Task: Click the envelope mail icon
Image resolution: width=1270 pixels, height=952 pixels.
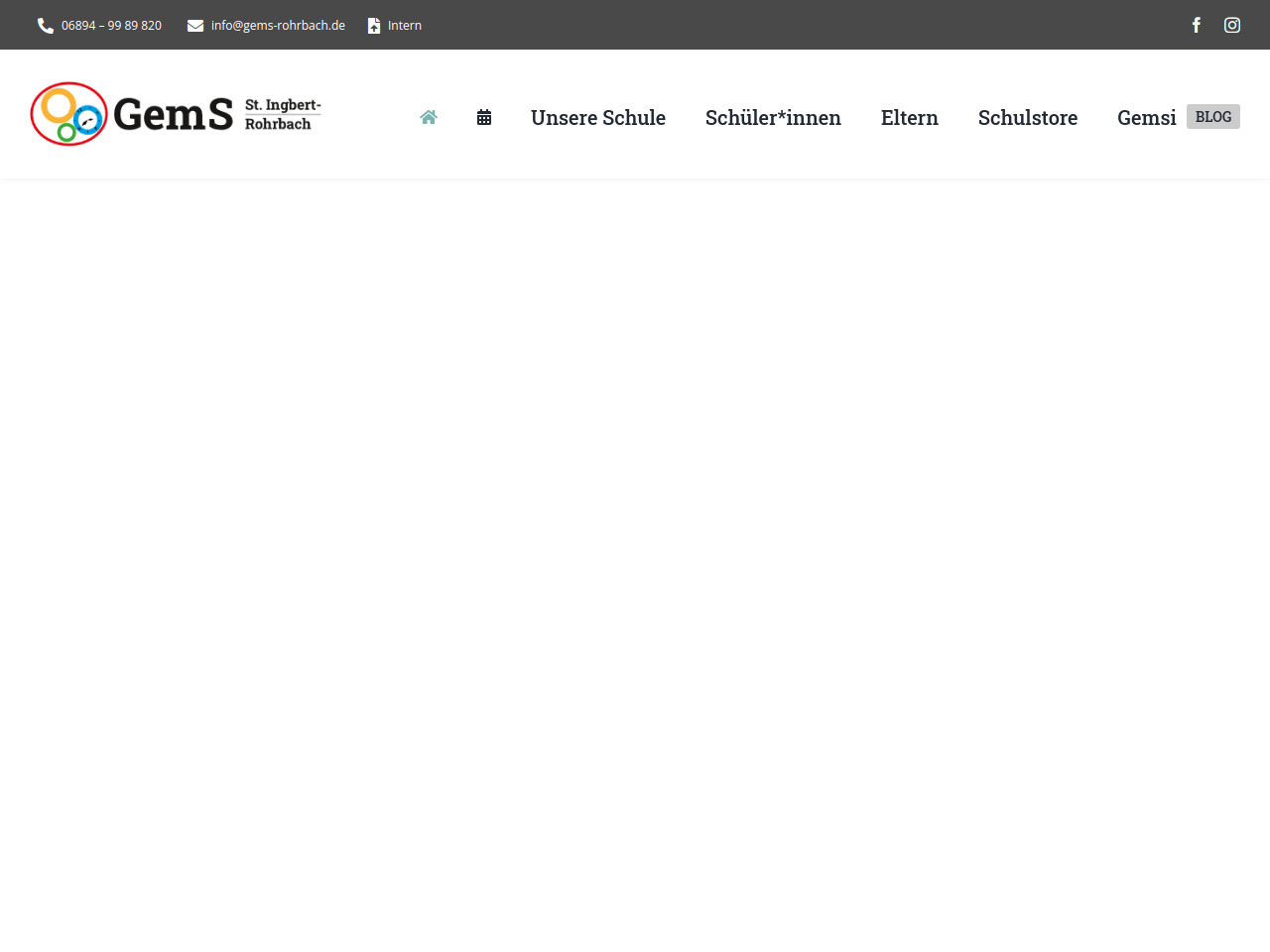Action: [x=195, y=26]
